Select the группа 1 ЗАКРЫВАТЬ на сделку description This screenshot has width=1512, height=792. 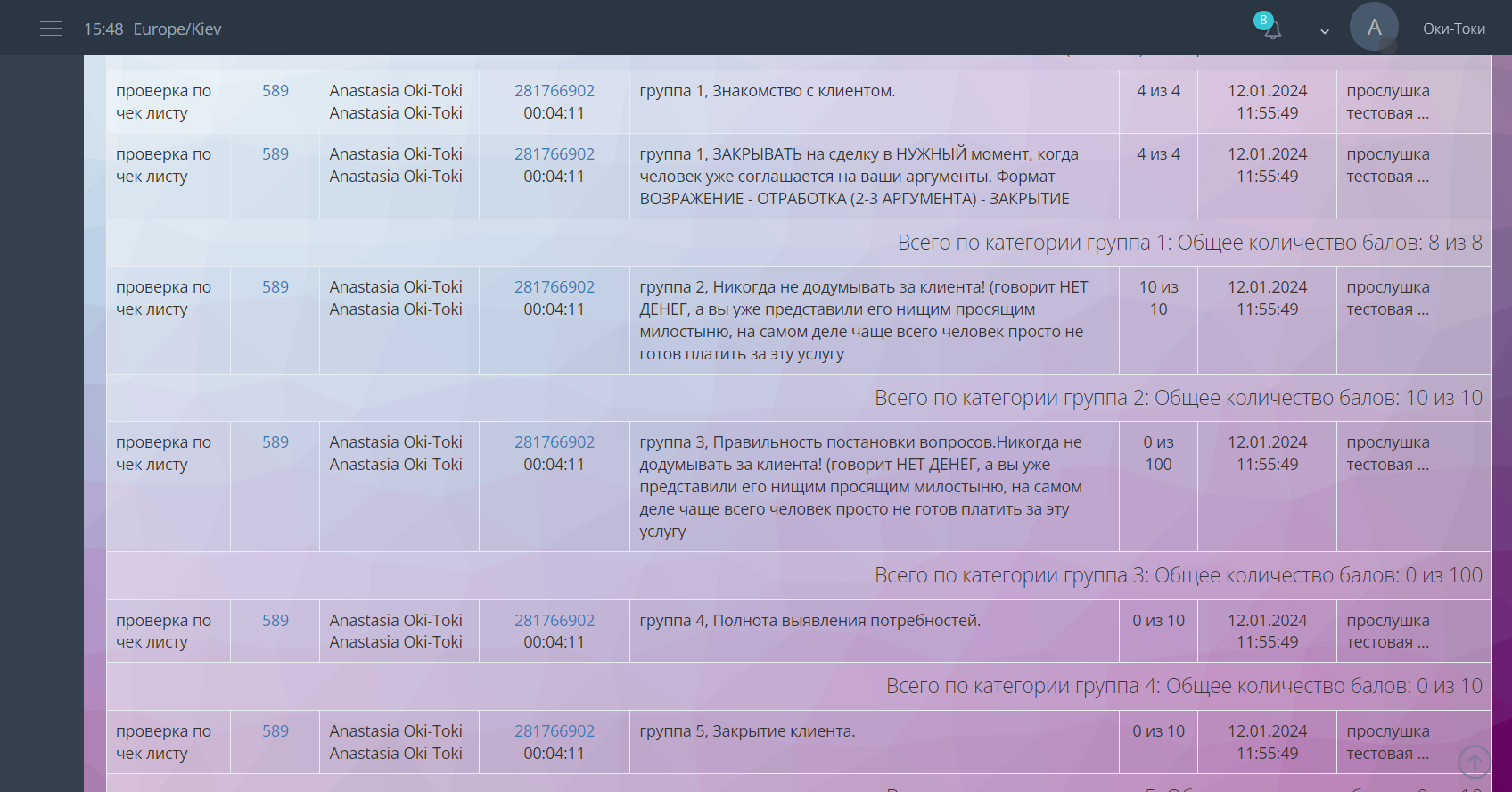pos(859,177)
